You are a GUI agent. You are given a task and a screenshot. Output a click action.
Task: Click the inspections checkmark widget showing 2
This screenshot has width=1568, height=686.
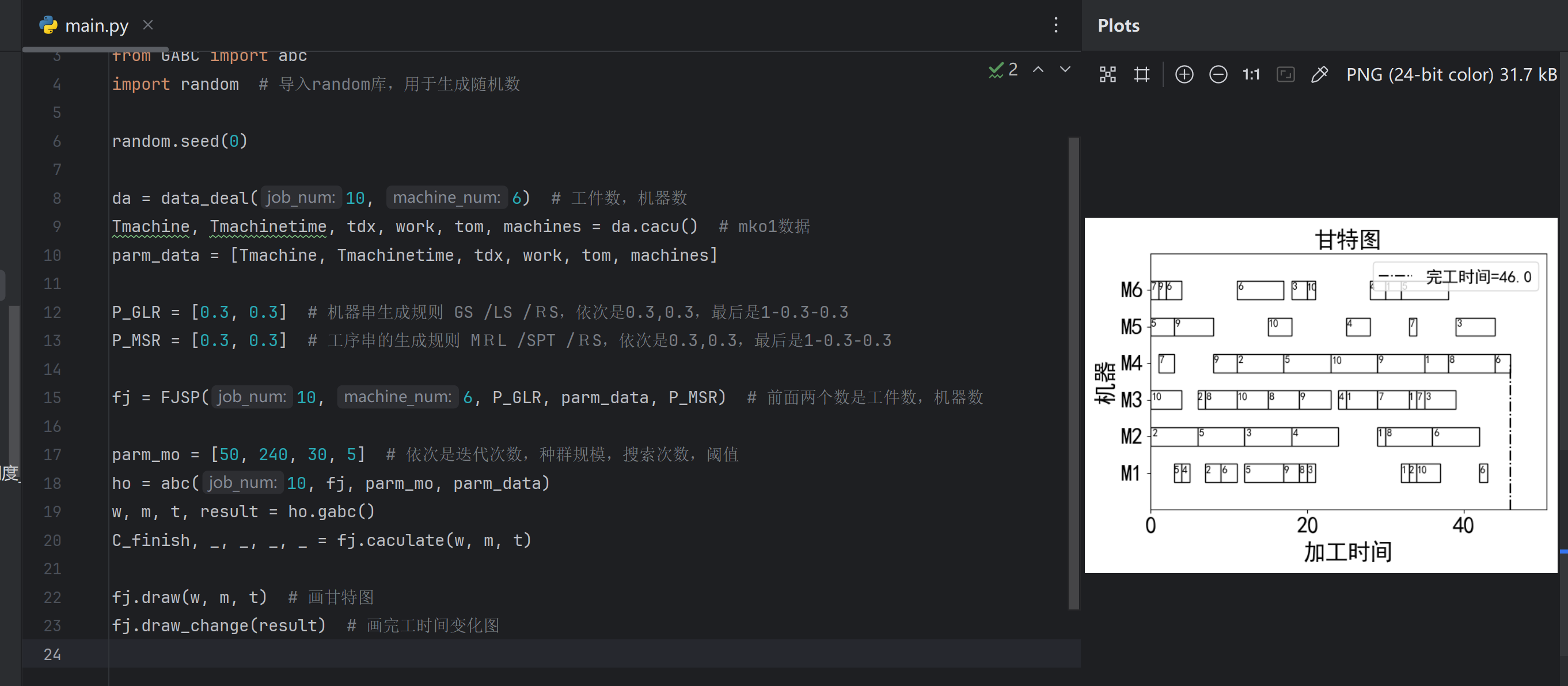1003,69
